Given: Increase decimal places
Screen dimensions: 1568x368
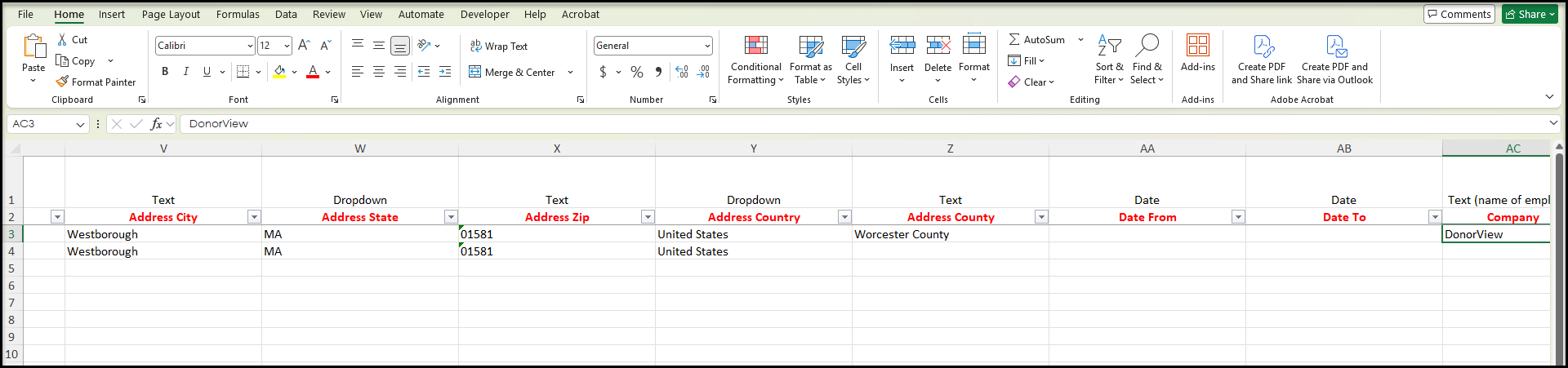Looking at the screenshot, I should click(x=682, y=73).
